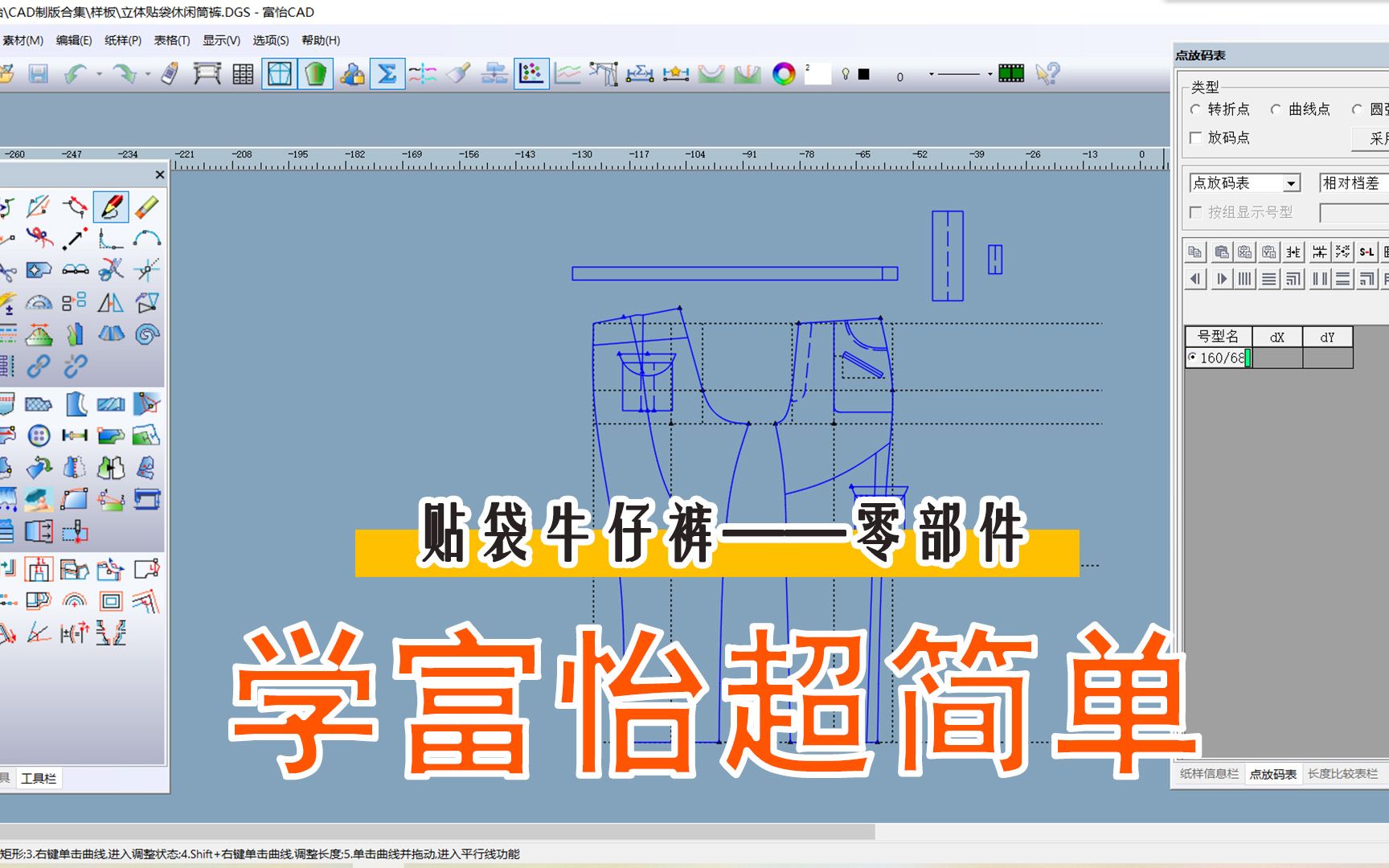Open the 选项(S) menu
The image size is (1389, 868).
[x=271, y=40]
